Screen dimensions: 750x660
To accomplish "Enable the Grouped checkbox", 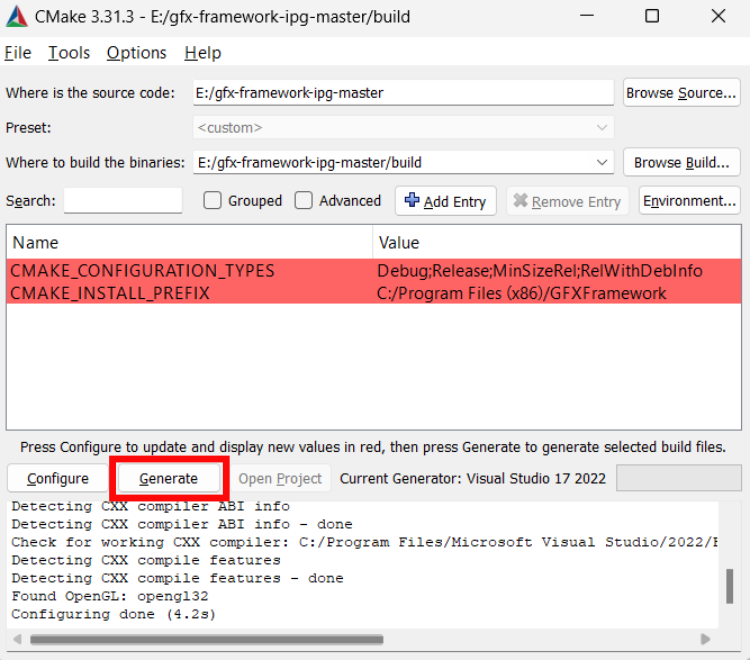I will (212, 201).
